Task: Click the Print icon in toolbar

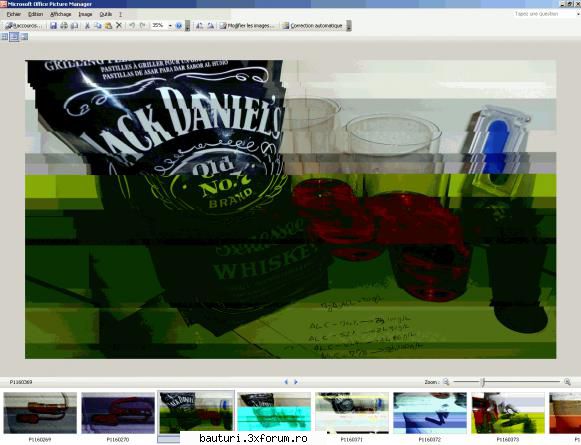Action: [64, 26]
